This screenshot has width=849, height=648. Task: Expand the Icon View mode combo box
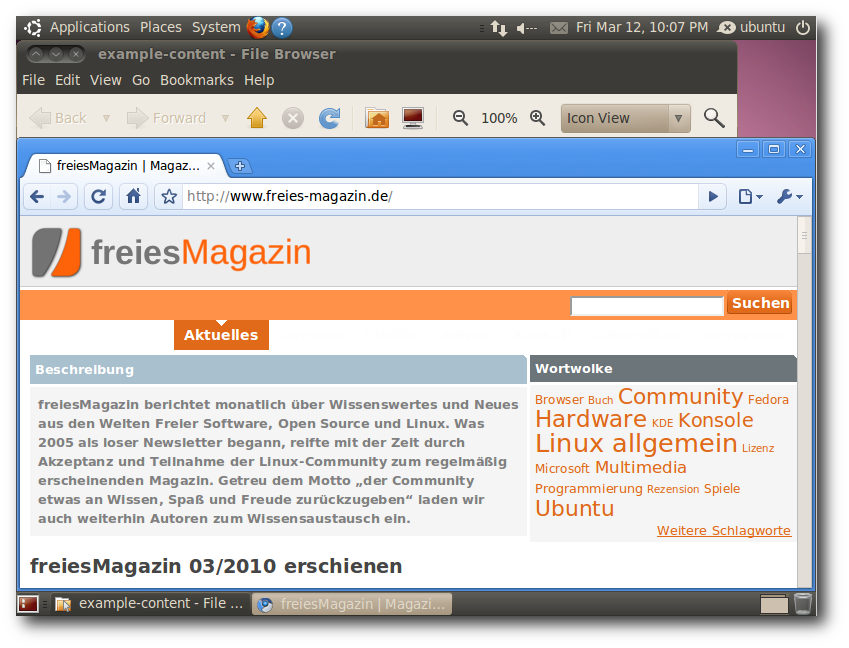625,118
